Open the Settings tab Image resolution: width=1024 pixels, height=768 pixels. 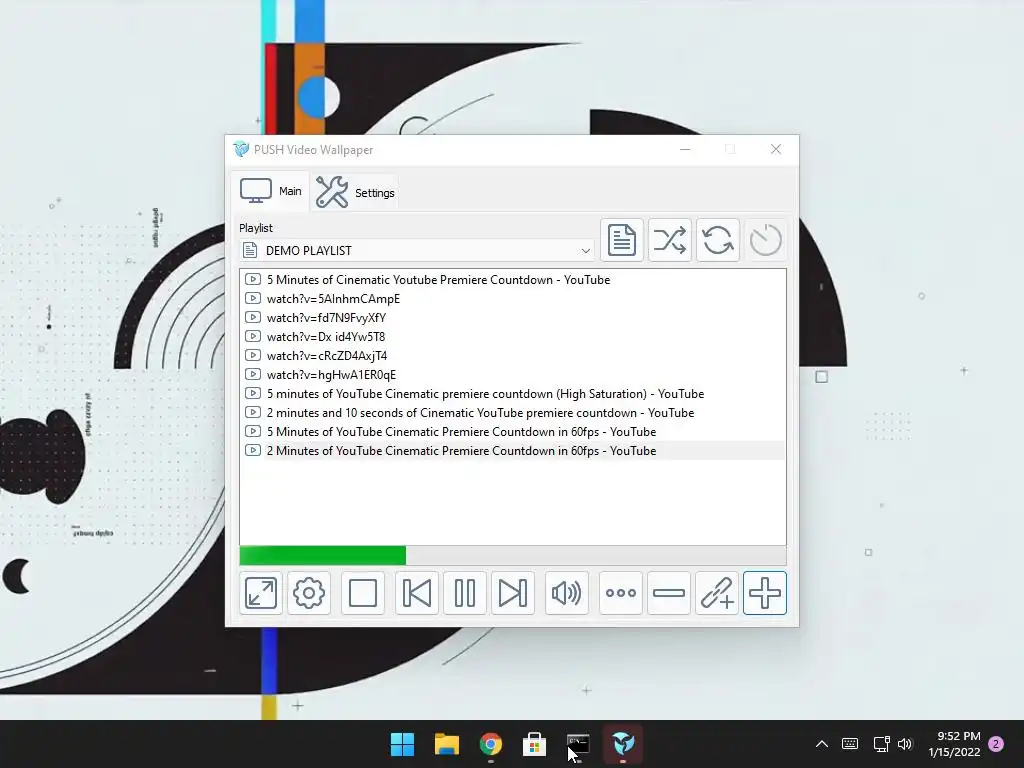(355, 192)
